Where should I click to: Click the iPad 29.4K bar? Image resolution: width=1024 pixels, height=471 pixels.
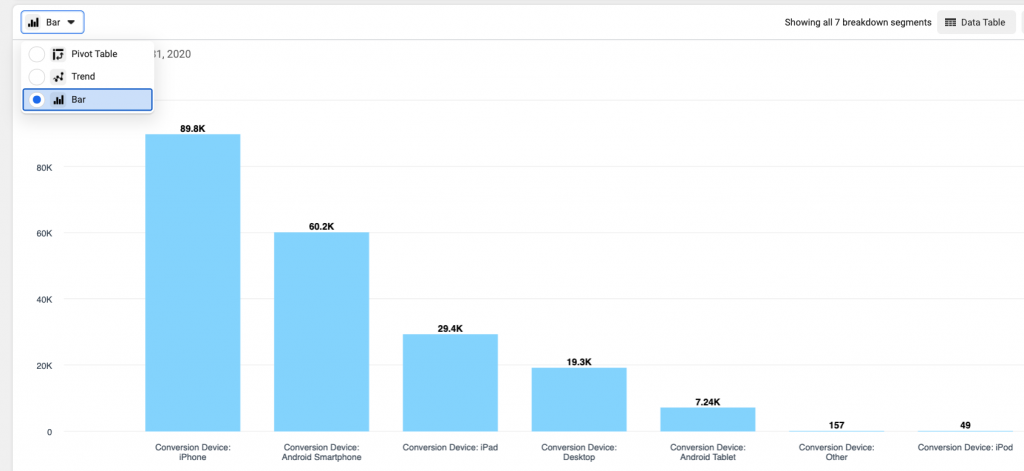pyautogui.click(x=450, y=382)
